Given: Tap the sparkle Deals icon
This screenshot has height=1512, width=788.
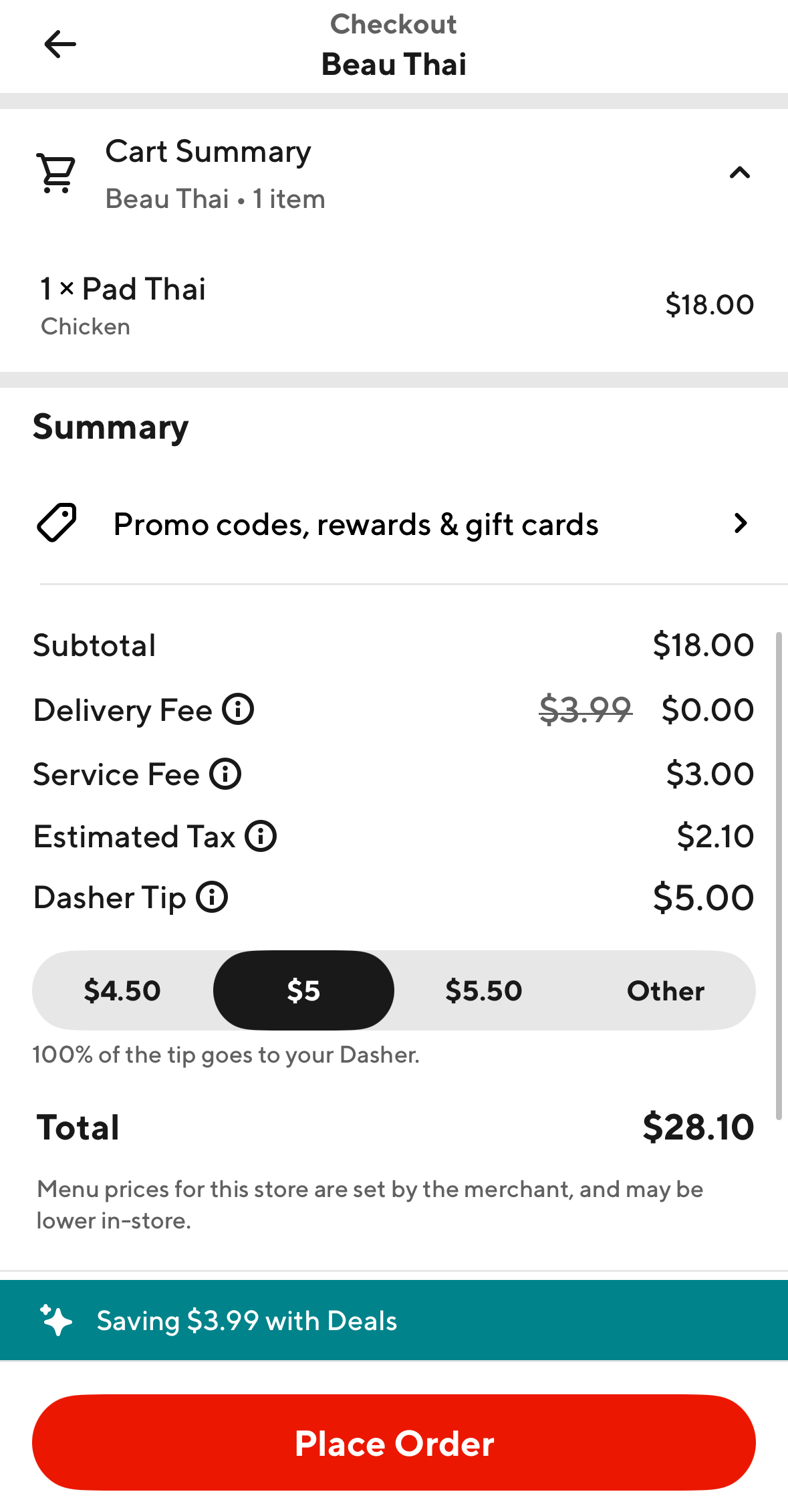Looking at the screenshot, I should coord(56,1320).
